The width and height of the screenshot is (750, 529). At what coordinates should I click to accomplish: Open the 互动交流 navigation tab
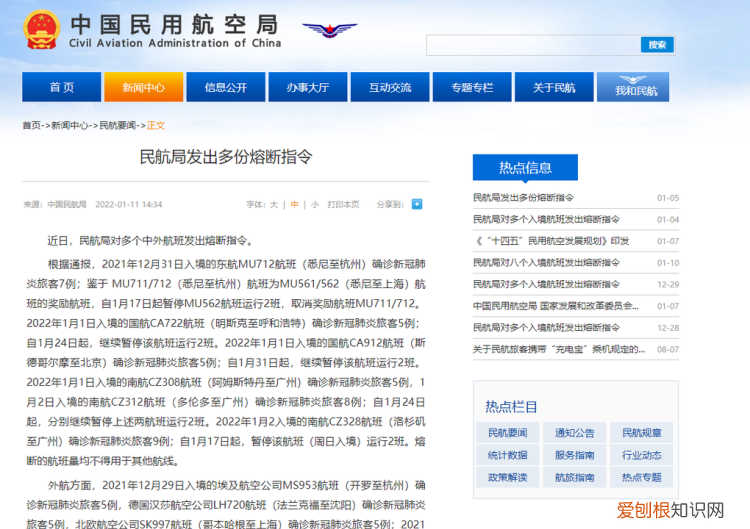point(390,87)
